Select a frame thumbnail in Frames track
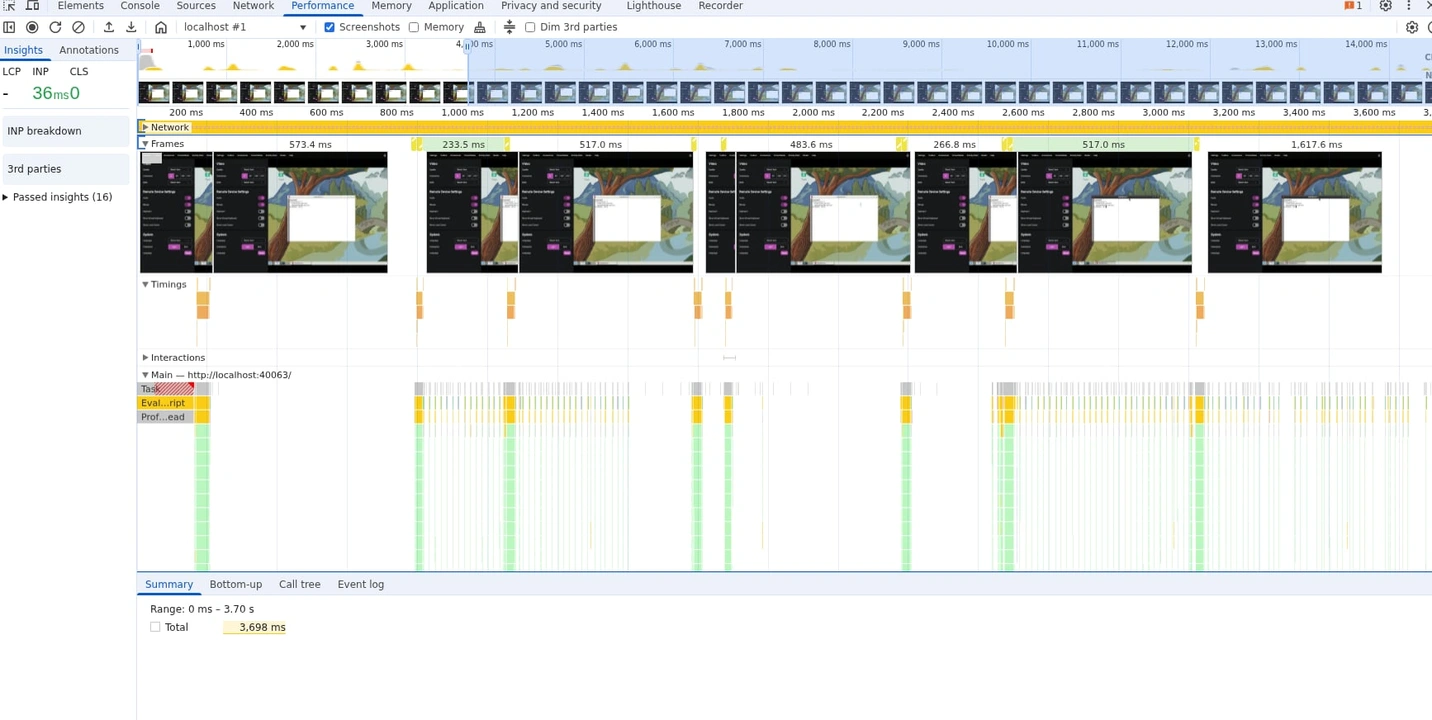 (x=300, y=211)
